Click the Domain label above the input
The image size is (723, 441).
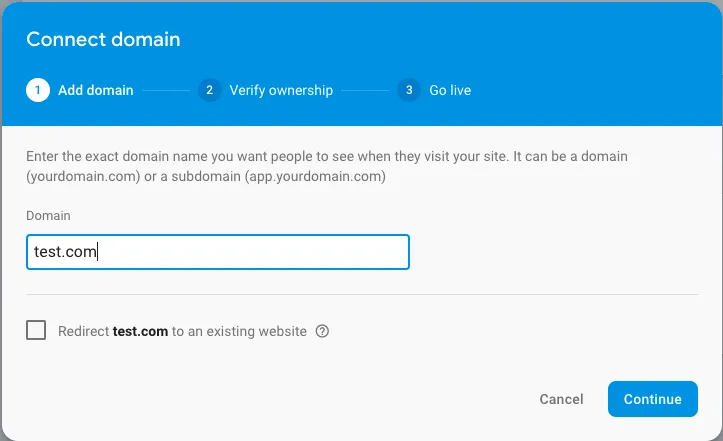coord(48,216)
